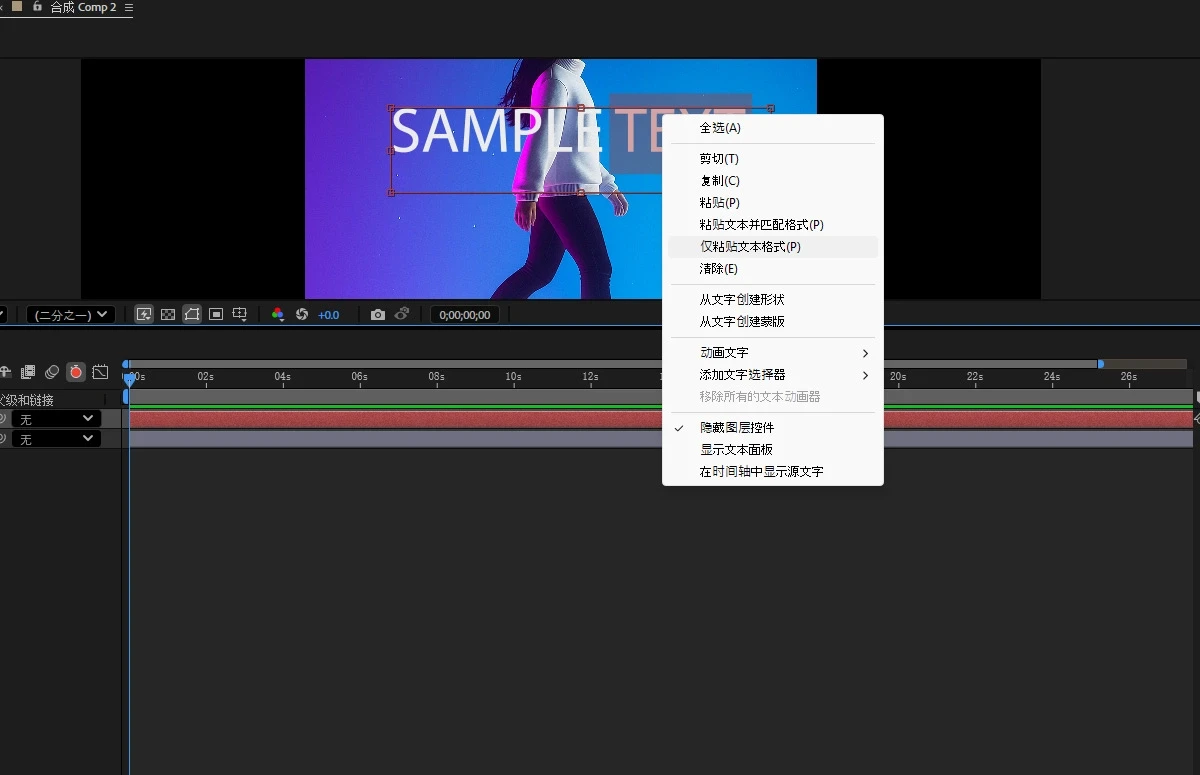Viewport: 1200px width, 775px height.
Task: Click the 0;00;00;00 preview timecode
Action: tap(465, 314)
